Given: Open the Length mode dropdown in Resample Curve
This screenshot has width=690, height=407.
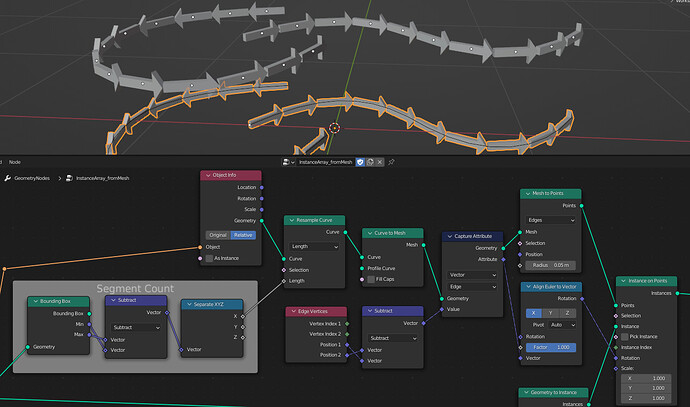Looking at the screenshot, I should (x=314, y=246).
